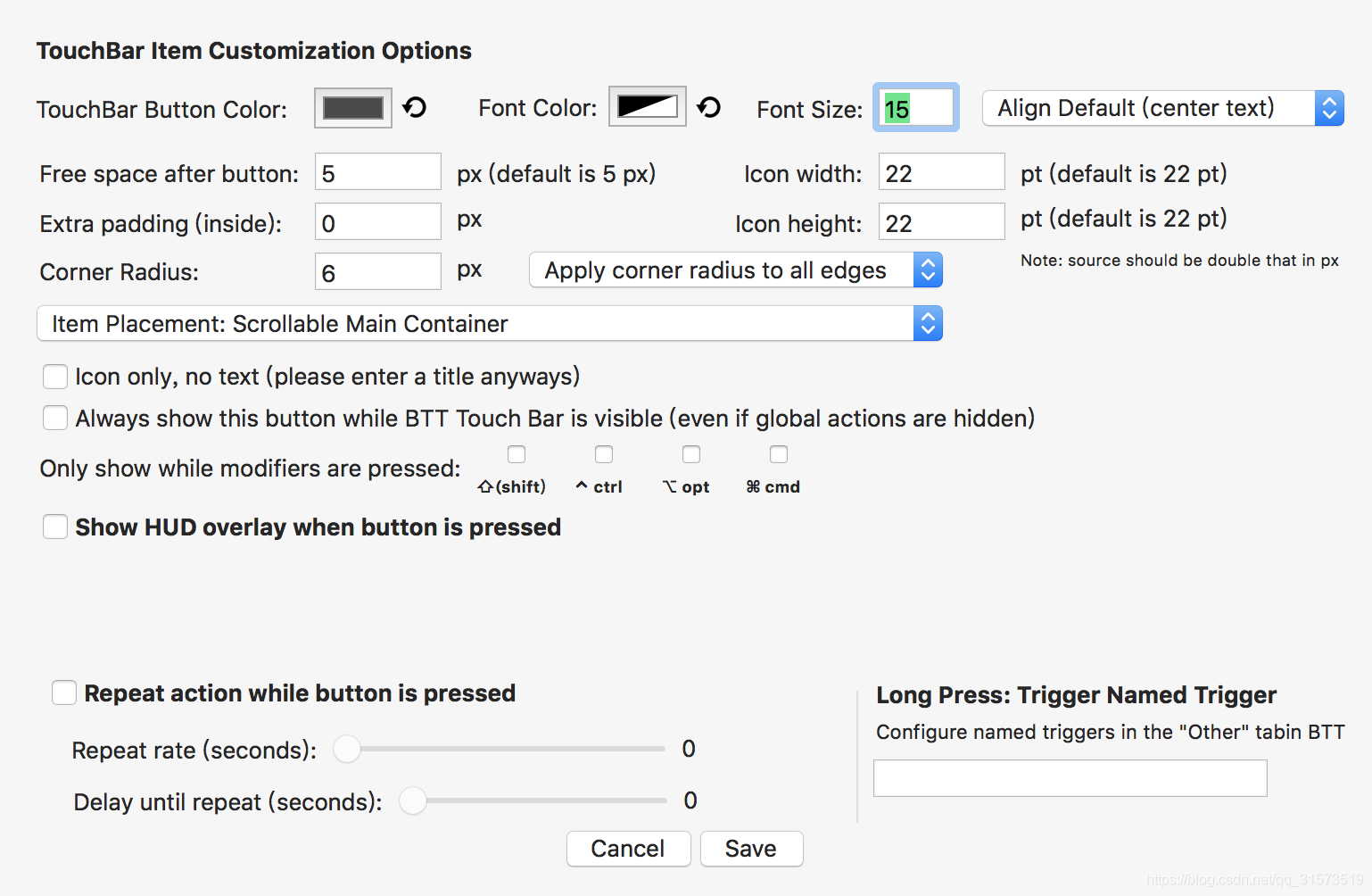Screen dimensions: 1372x896
Task: Click the Icon width field
Action: (x=942, y=171)
